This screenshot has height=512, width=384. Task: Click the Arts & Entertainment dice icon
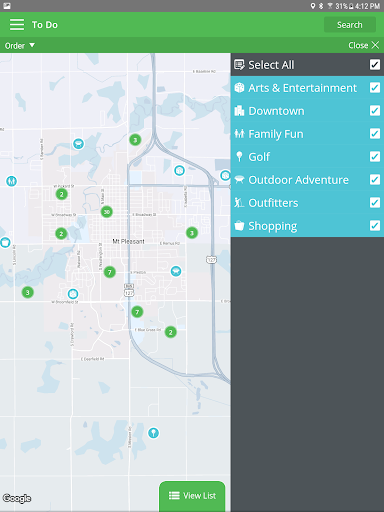(239, 88)
